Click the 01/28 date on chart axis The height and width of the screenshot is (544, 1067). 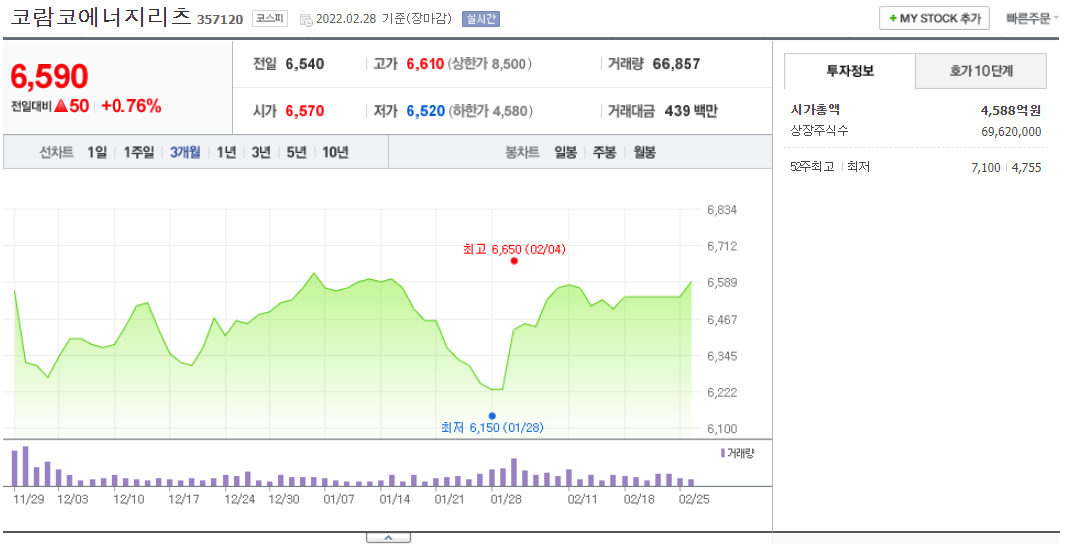tap(506, 499)
